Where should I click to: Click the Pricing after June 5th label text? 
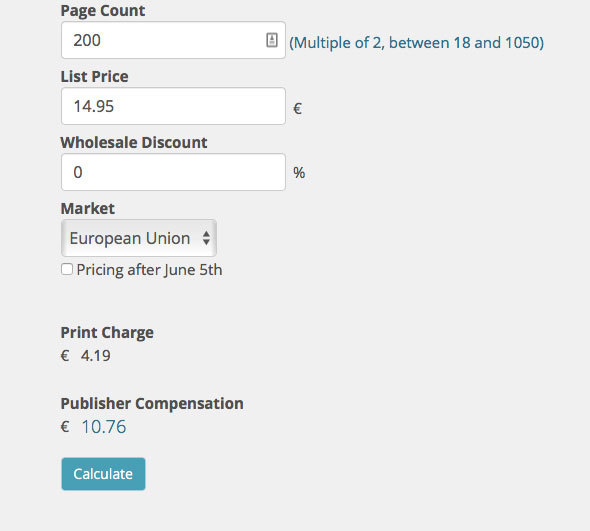[149, 270]
